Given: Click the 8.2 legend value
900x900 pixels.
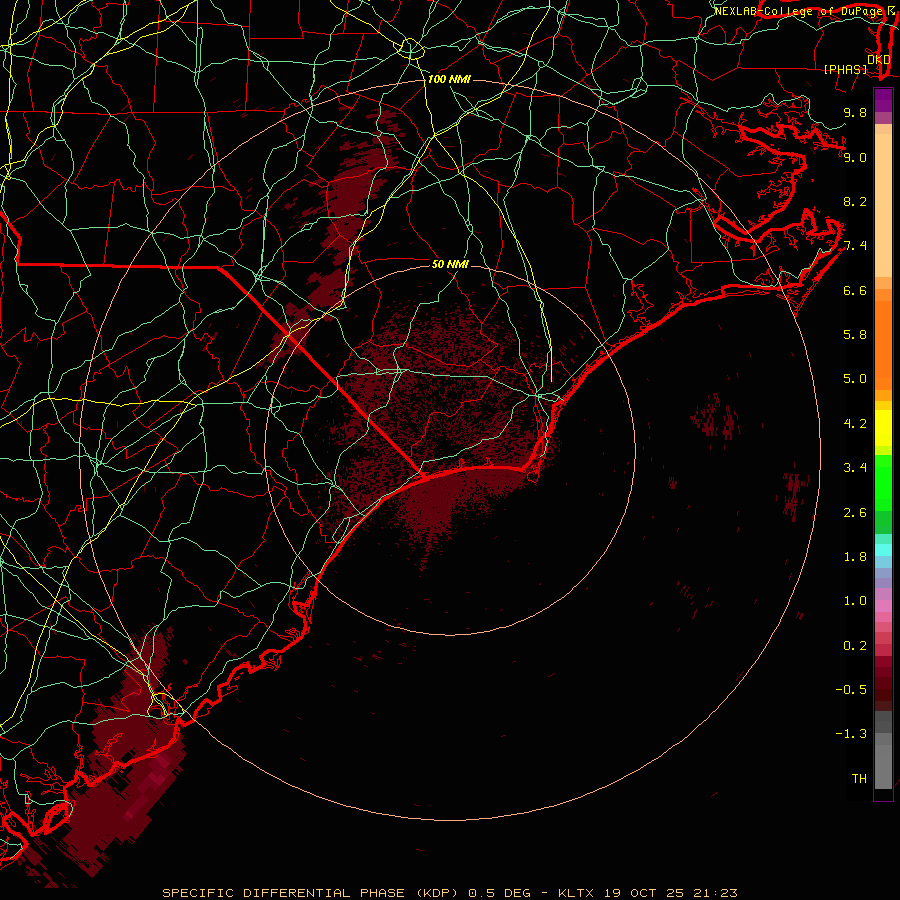Looking at the screenshot, I should 855,201.
